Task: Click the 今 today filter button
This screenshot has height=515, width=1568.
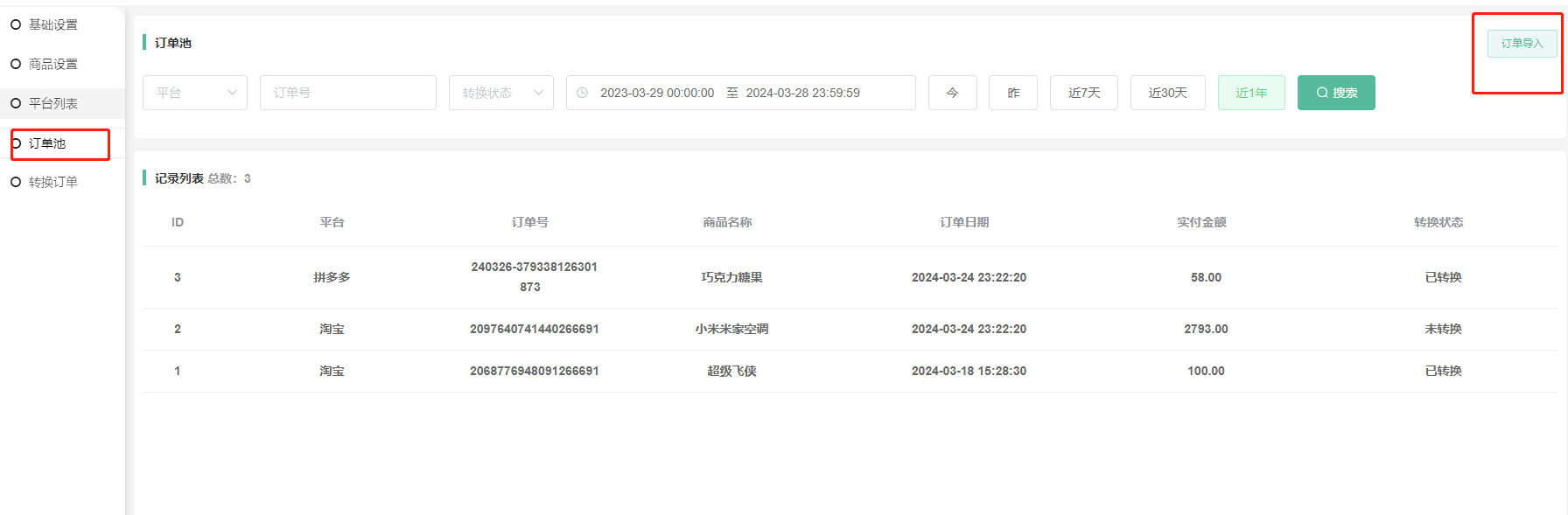Action: 952,93
